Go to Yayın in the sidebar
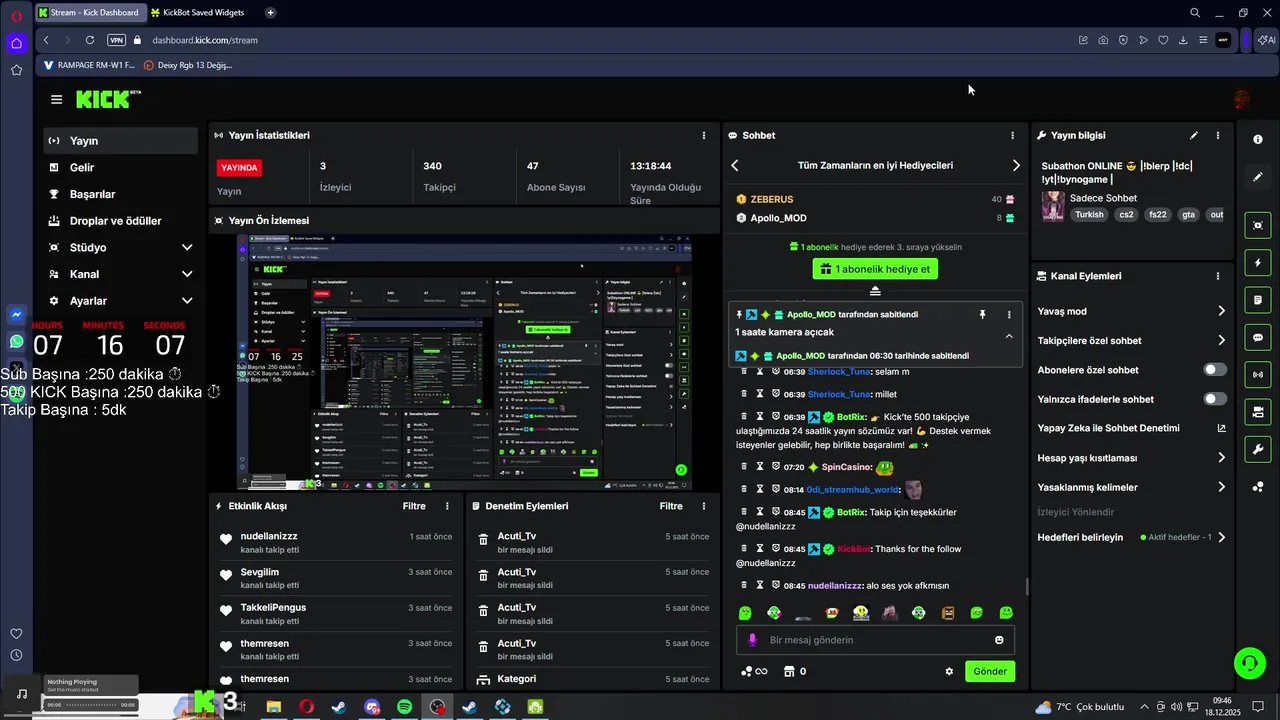The width and height of the screenshot is (1280, 720). [x=121, y=141]
